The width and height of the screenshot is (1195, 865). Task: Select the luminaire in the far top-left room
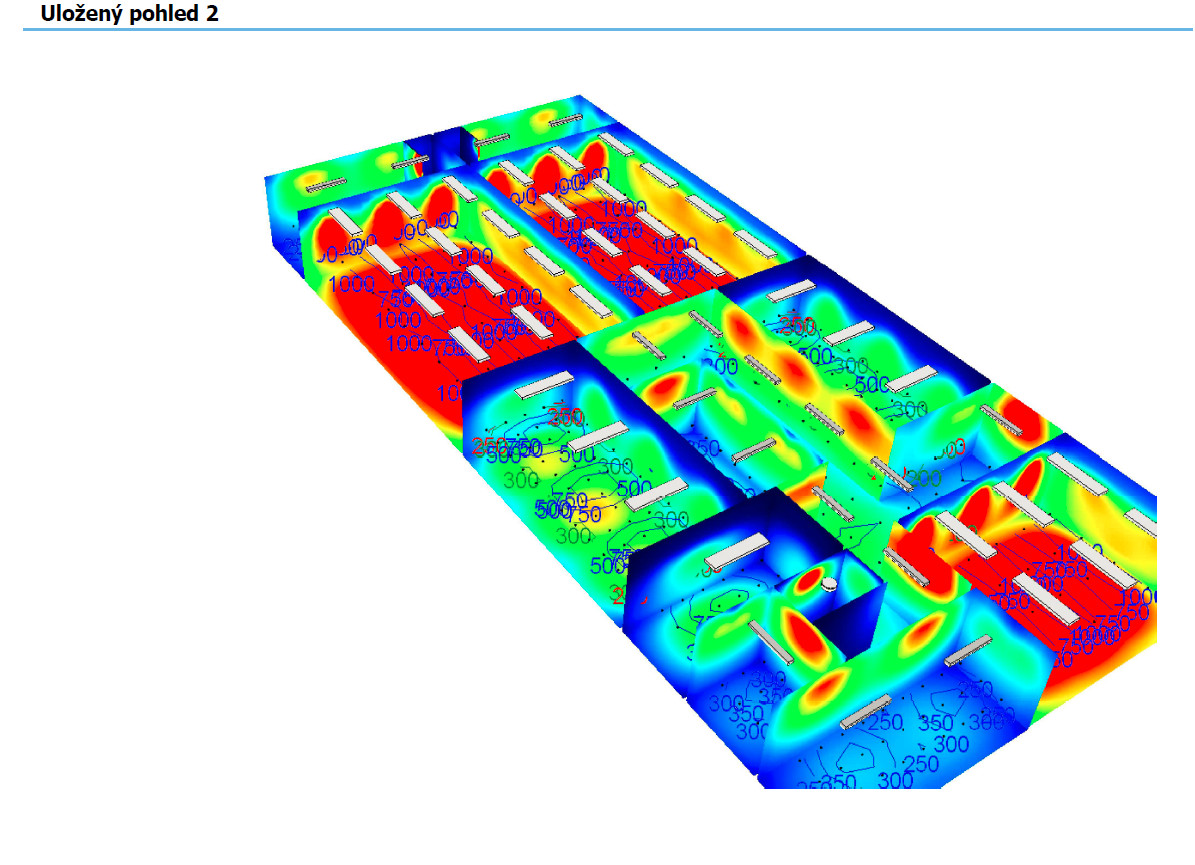click(x=326, y=184)
